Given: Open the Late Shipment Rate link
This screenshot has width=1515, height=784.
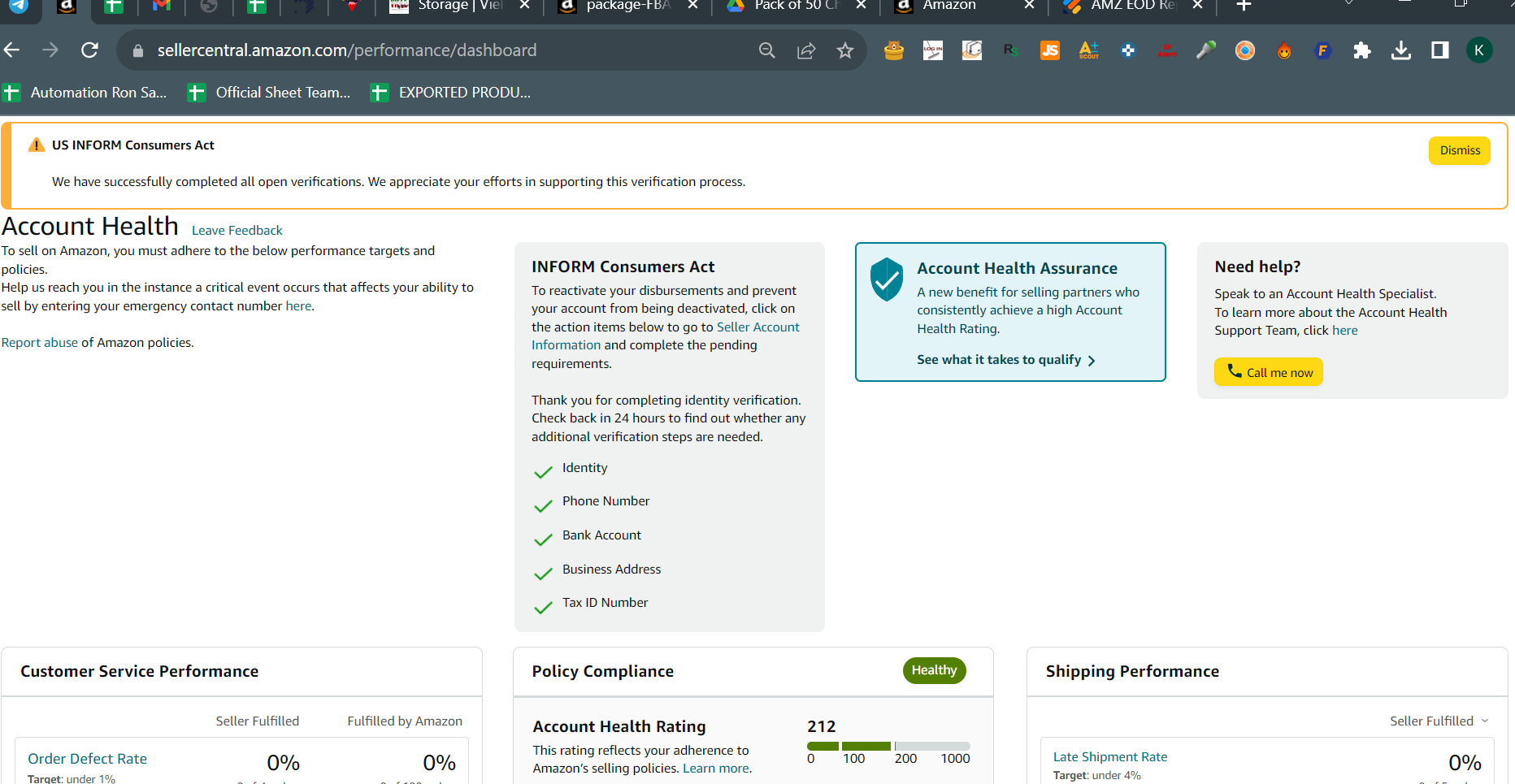Looking at the screenshot, I should (1110, 757).
